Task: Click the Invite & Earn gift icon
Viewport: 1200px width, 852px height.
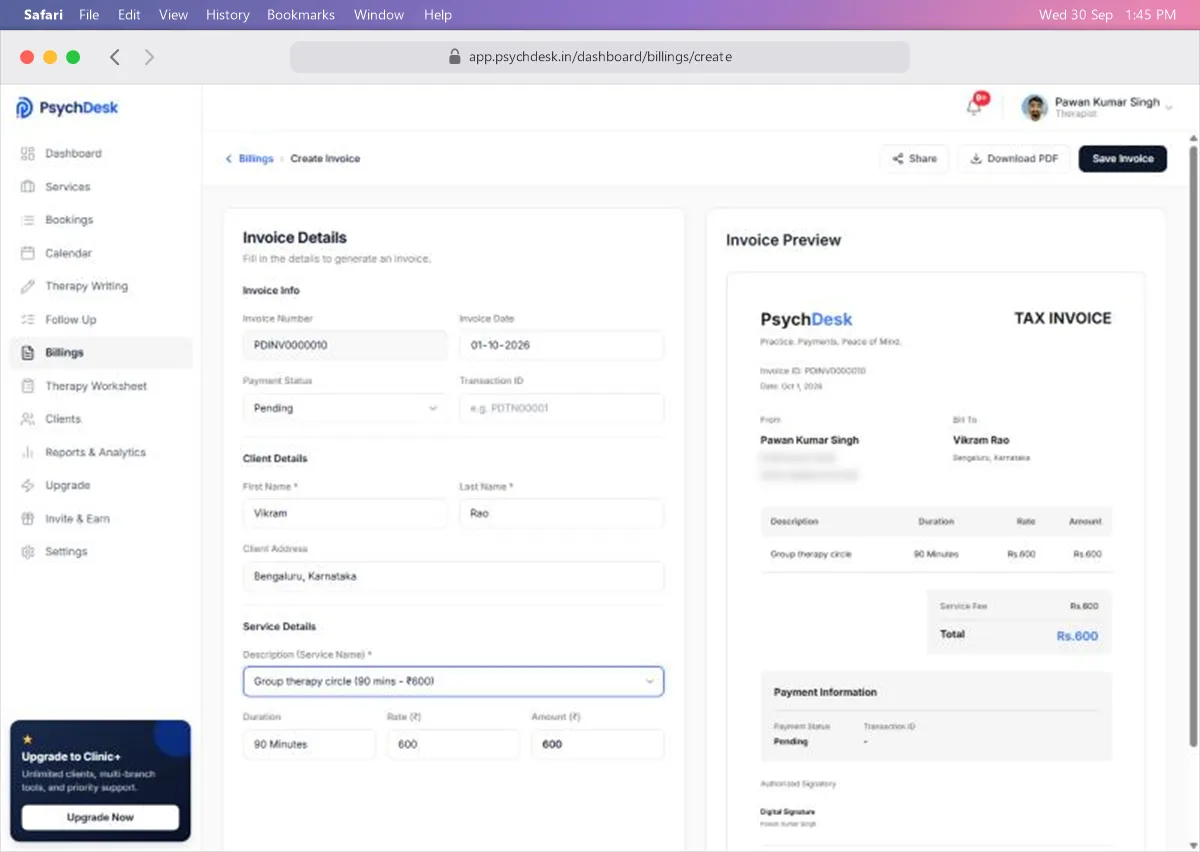Action: click(x=28, y=519)
